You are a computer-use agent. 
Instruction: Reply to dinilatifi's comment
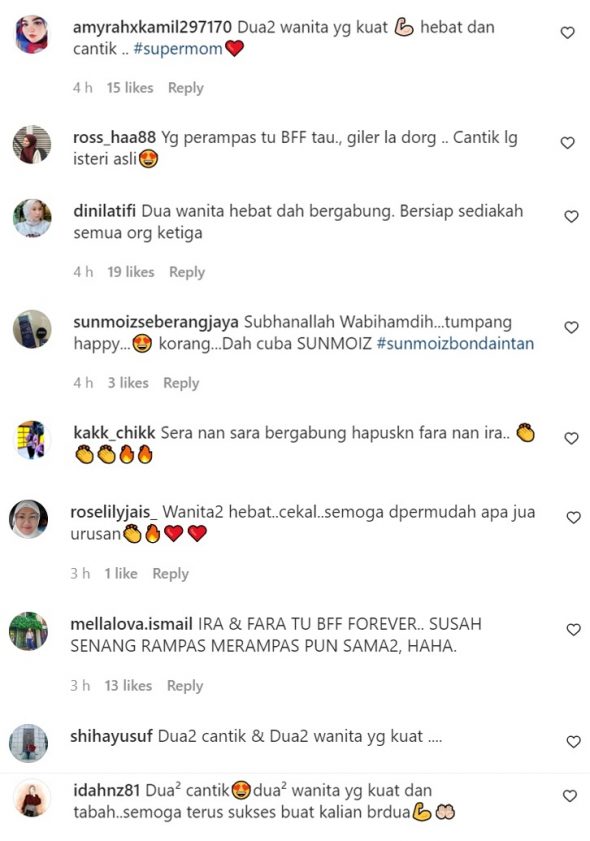point(187,272)
